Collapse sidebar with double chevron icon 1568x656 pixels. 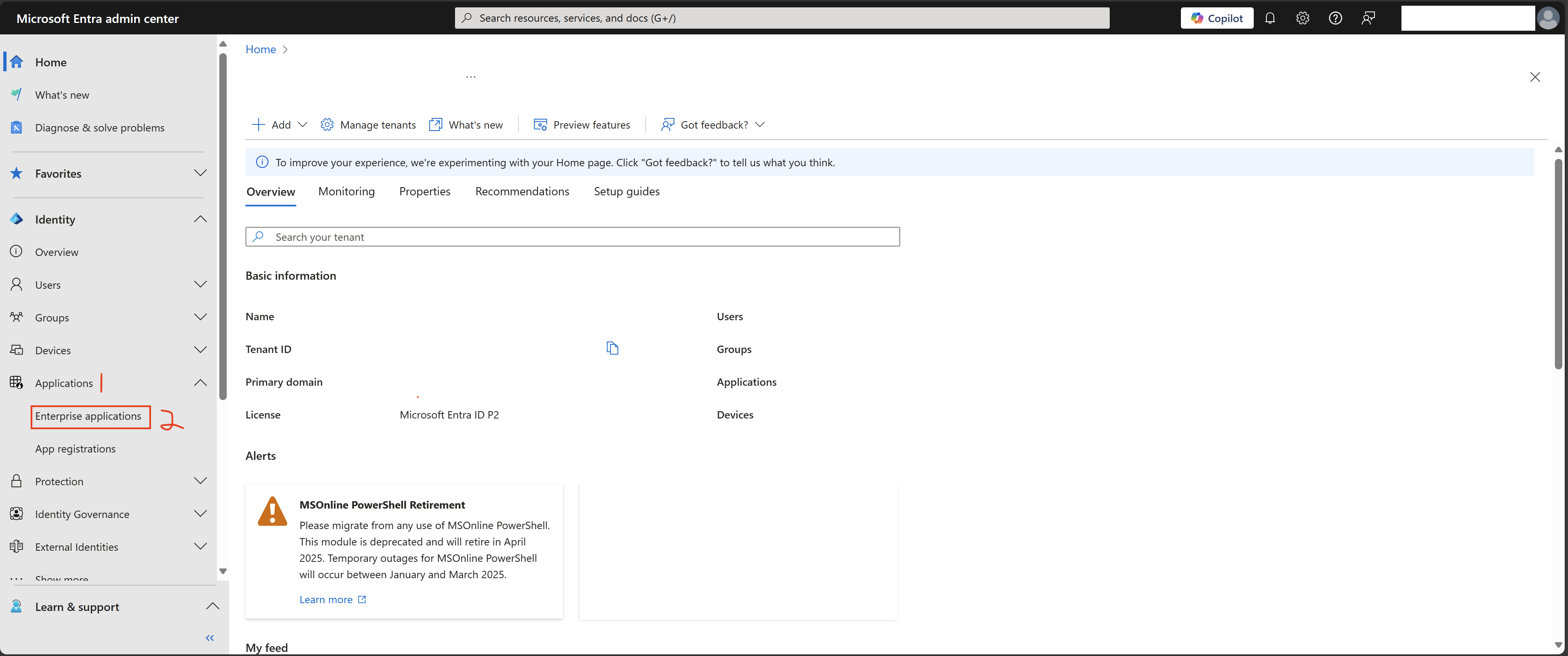pyautogui.click(x=210, y=638)
